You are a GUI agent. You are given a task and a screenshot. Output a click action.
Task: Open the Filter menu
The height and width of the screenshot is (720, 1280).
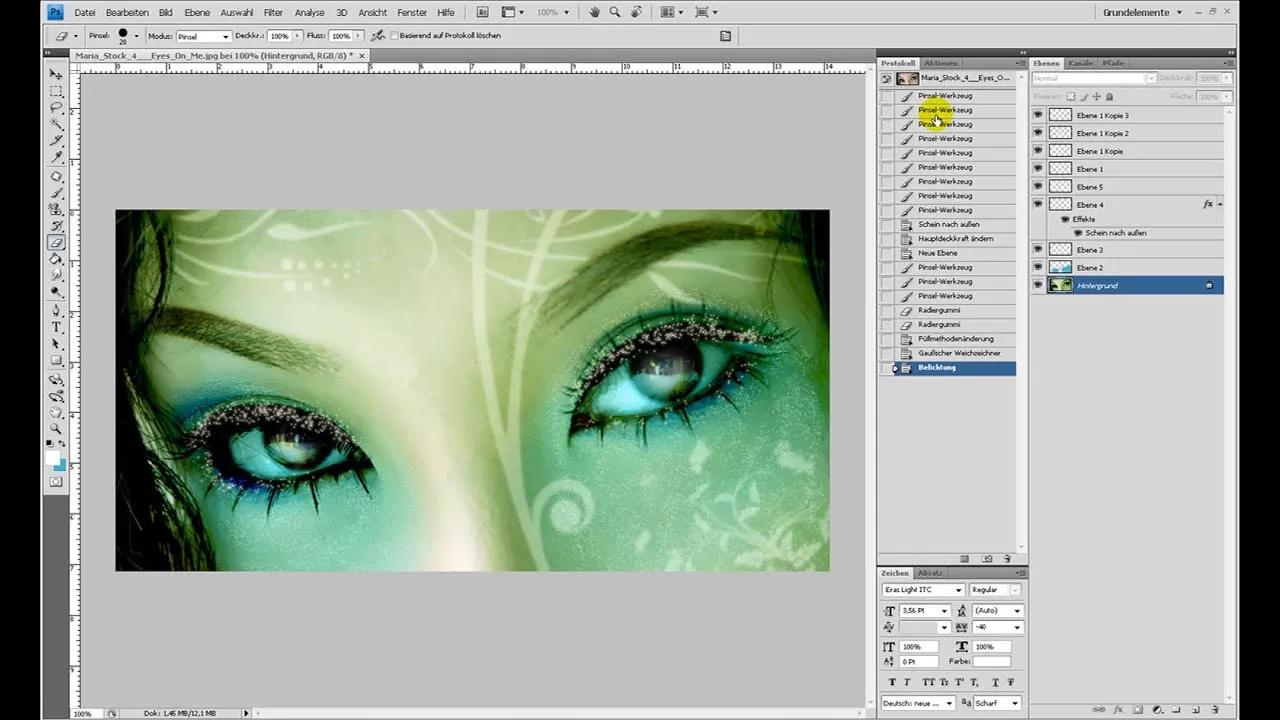273,12
